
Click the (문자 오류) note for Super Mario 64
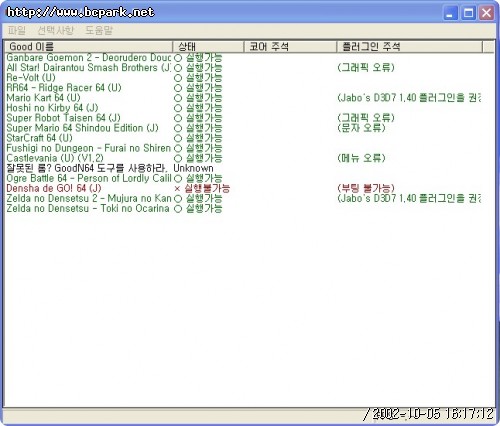[x=361, y=128]
